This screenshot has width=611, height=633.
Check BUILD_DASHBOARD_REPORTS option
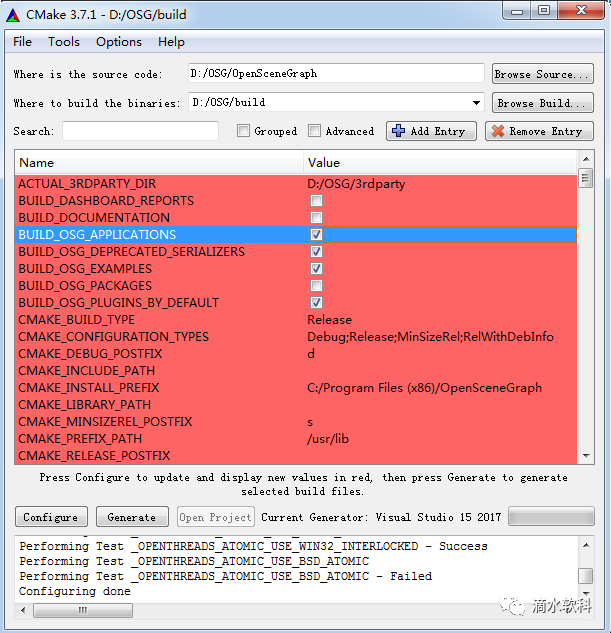point(316,201)
